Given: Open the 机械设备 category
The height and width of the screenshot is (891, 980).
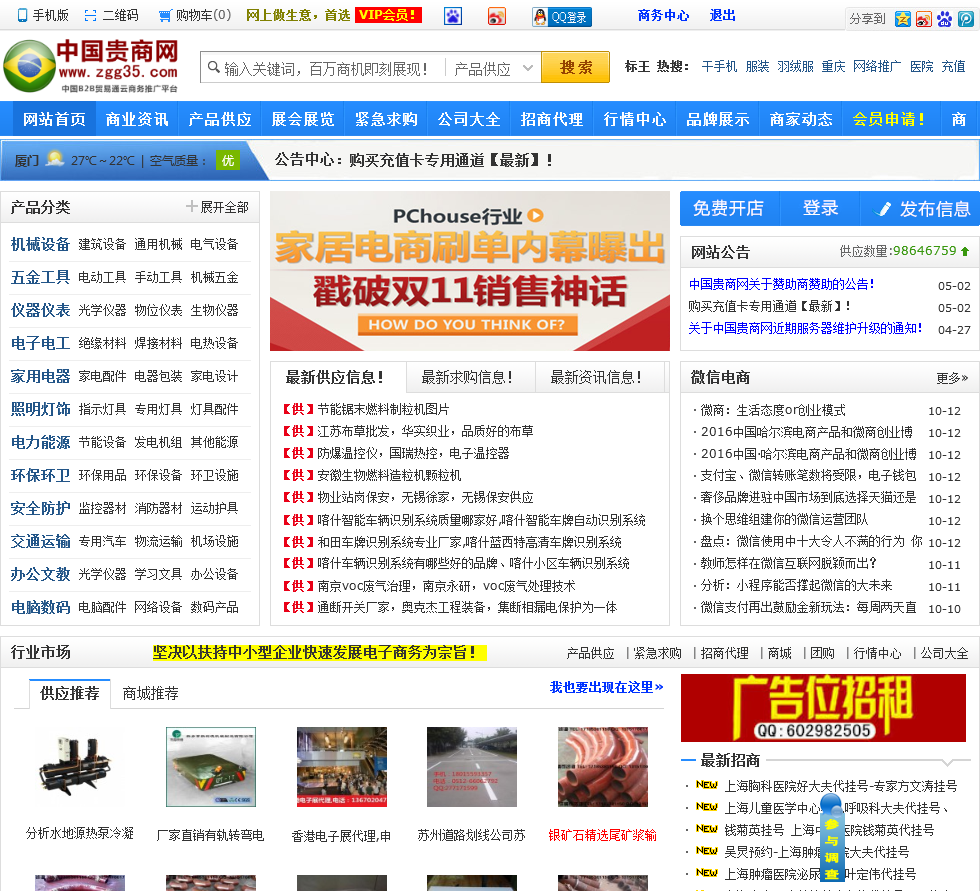Looking at the screenshot, I should [x=41, y=244].
